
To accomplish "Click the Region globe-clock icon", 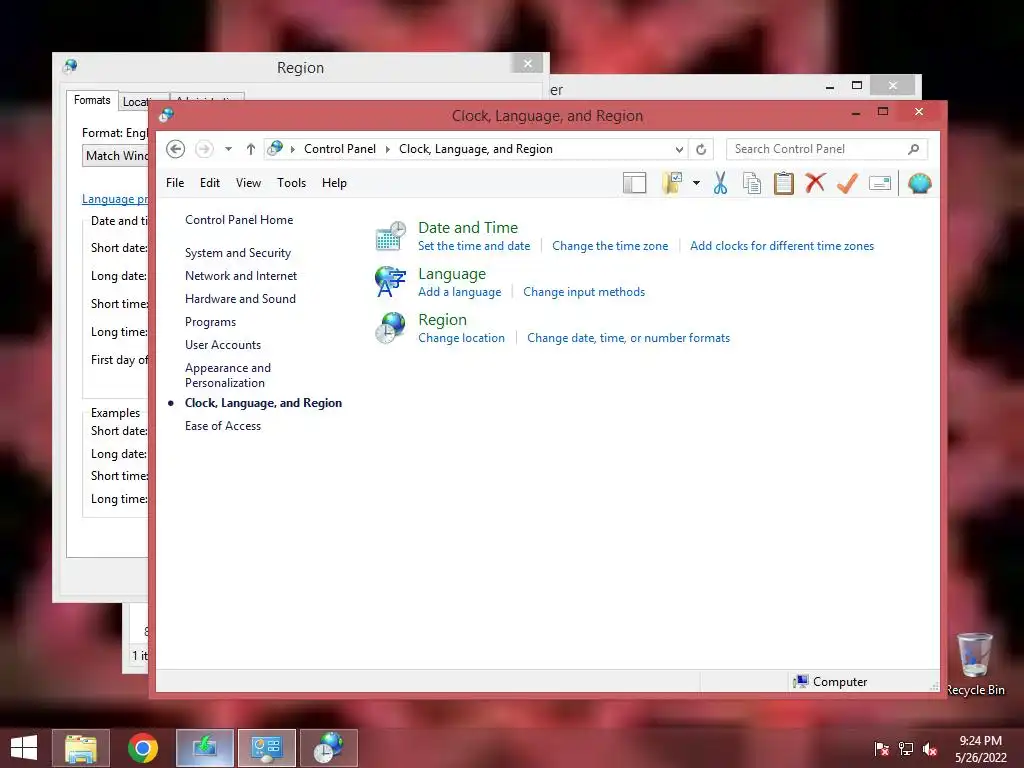I will click(391, 328).
